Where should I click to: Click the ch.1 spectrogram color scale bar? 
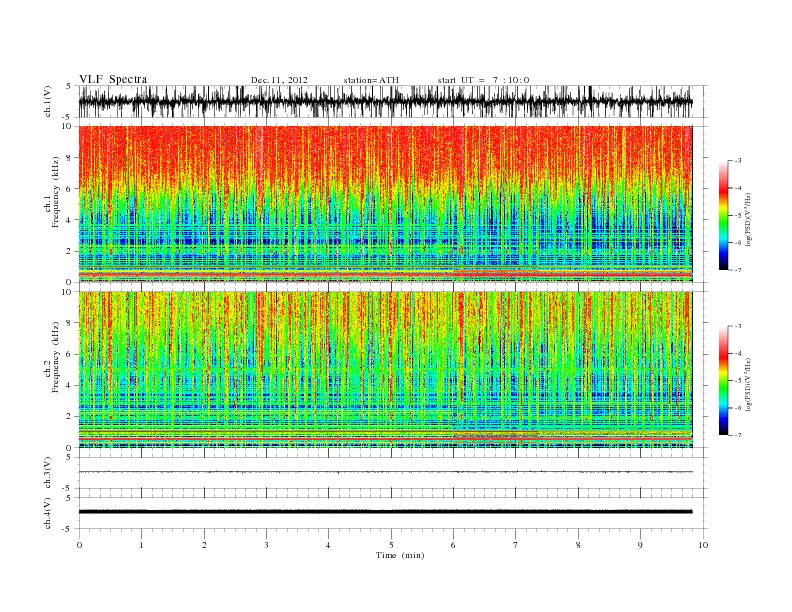coord(723,215)
